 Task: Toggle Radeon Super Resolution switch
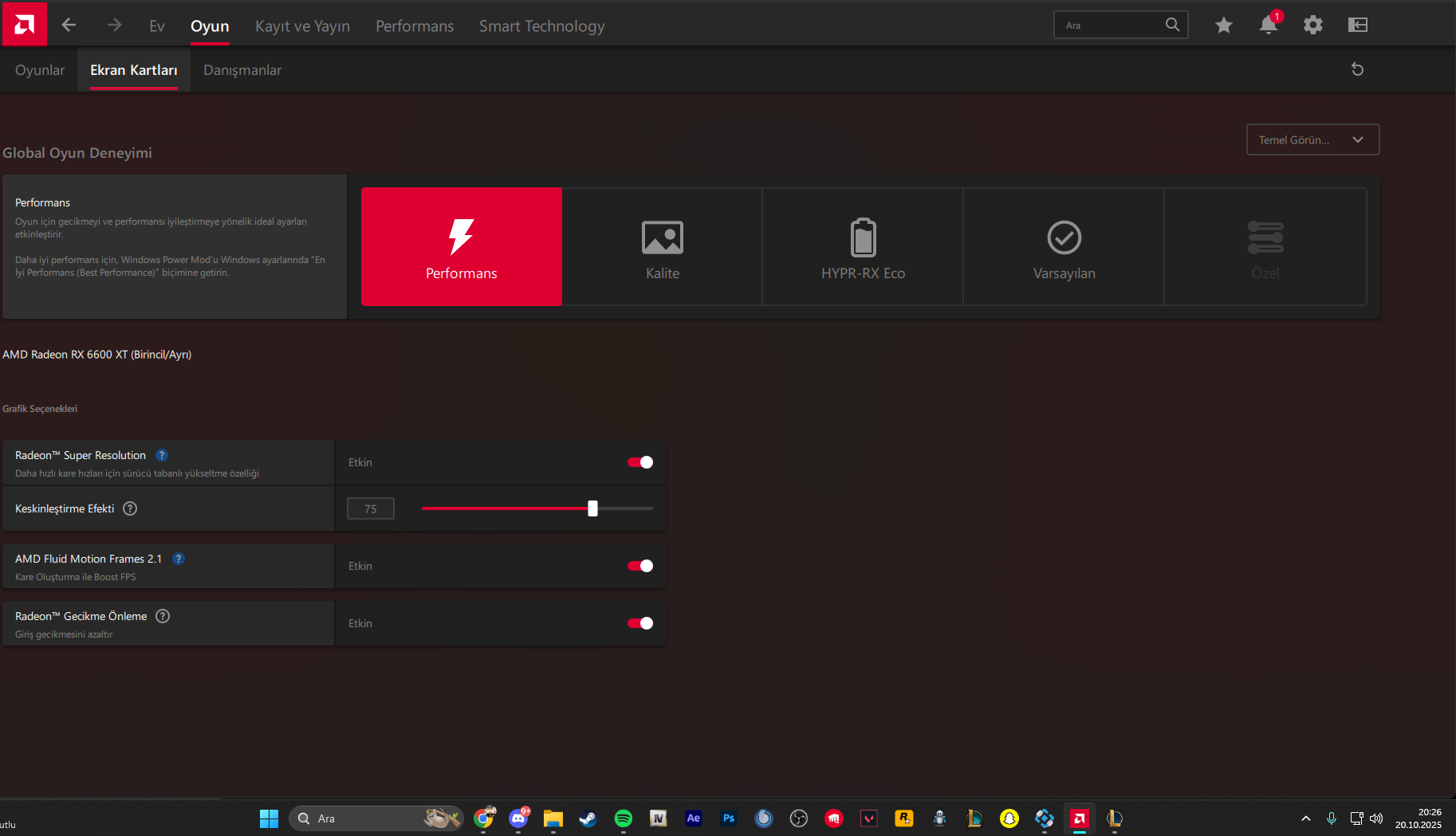[x=640, y=462]
